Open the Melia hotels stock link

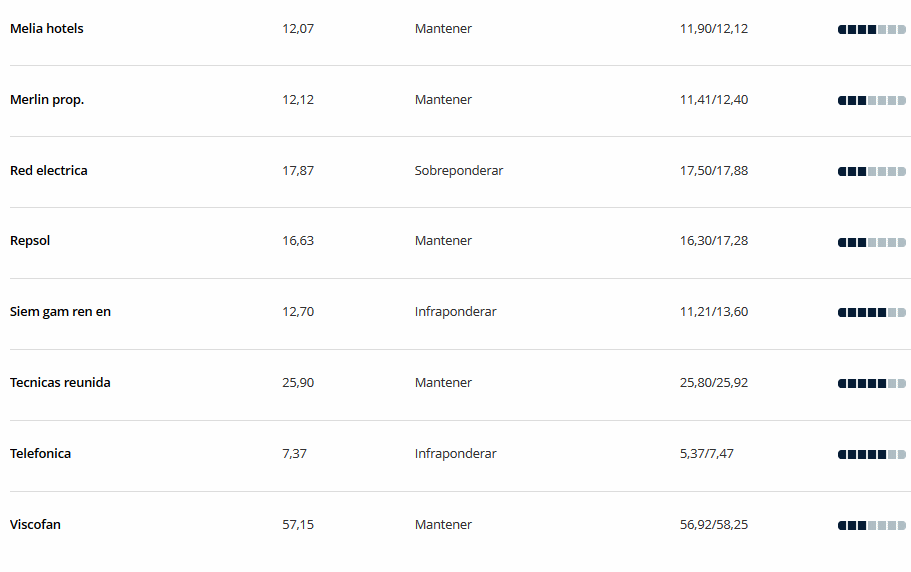pyautogui.click(x=46, y=28)
